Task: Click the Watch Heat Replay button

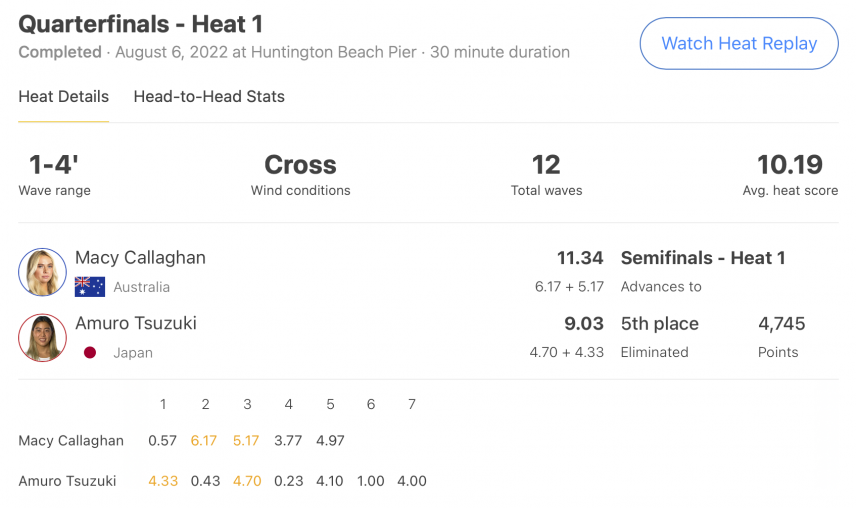Action: (739, 44)
